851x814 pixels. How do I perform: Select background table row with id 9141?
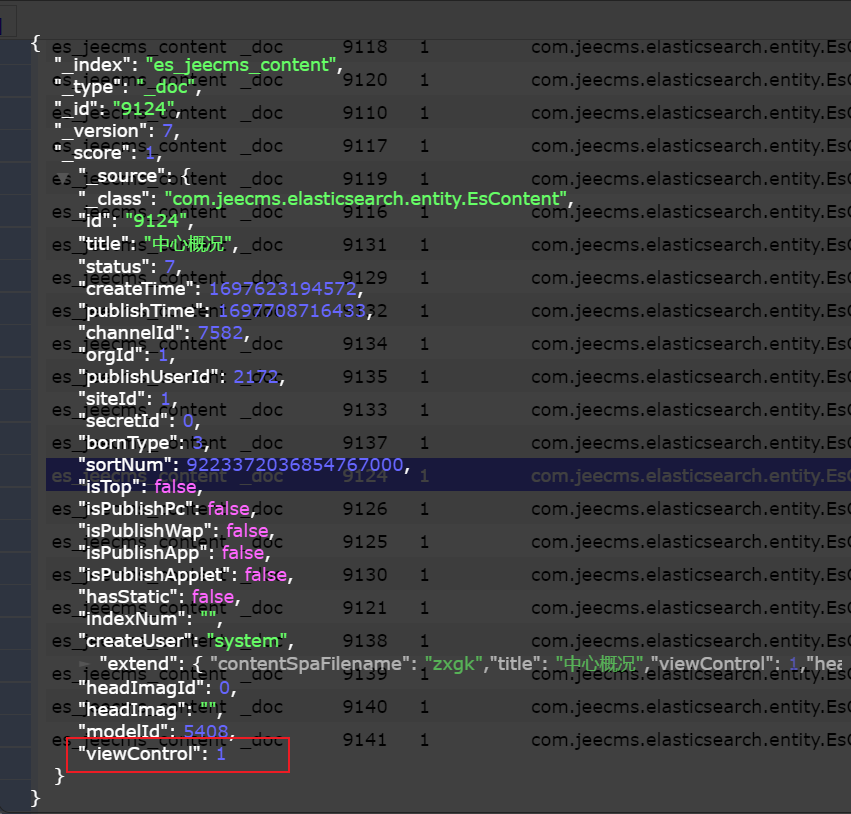[x=448, y=740]
